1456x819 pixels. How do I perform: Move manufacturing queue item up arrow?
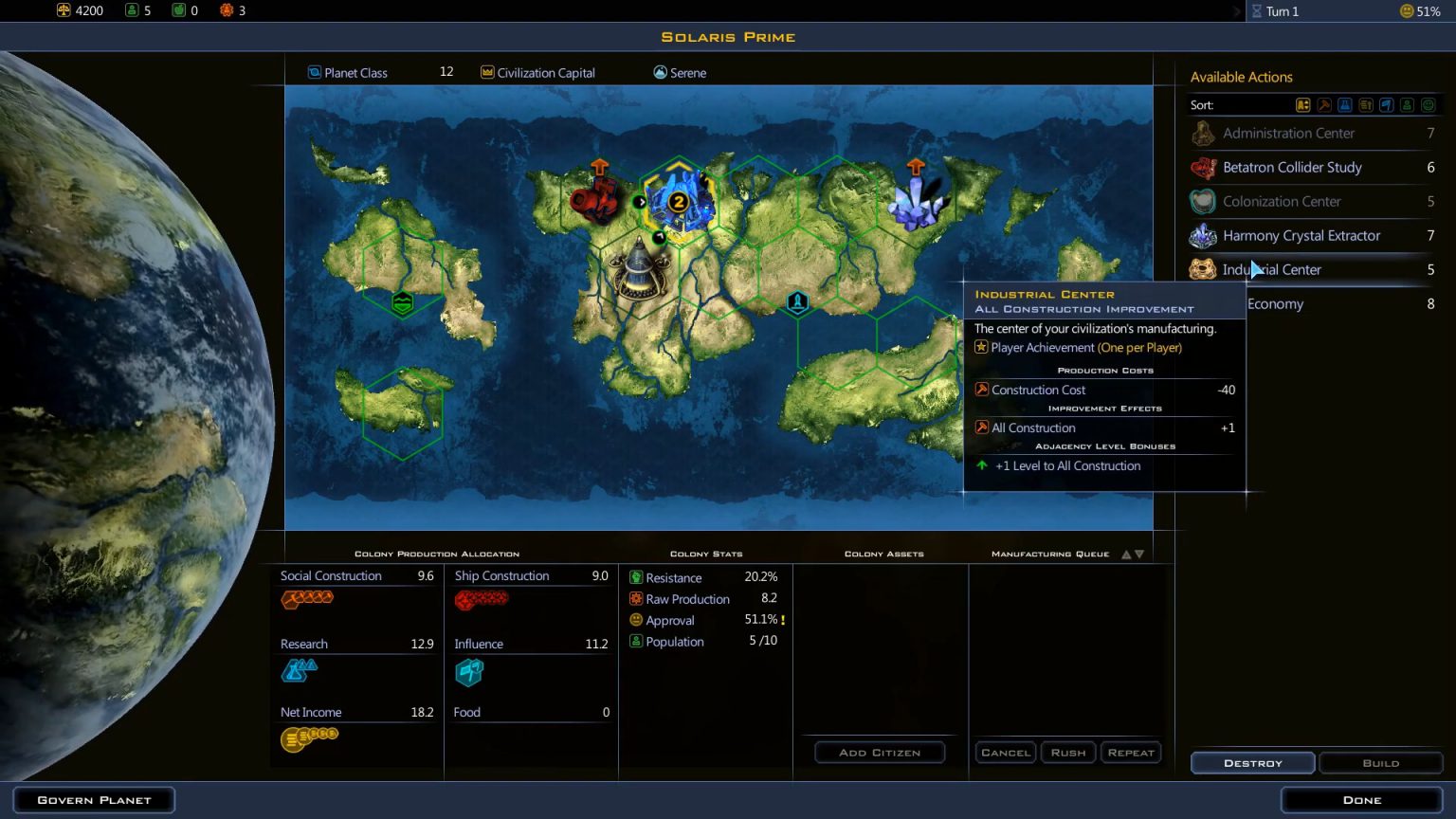[x=1126, y=555]
